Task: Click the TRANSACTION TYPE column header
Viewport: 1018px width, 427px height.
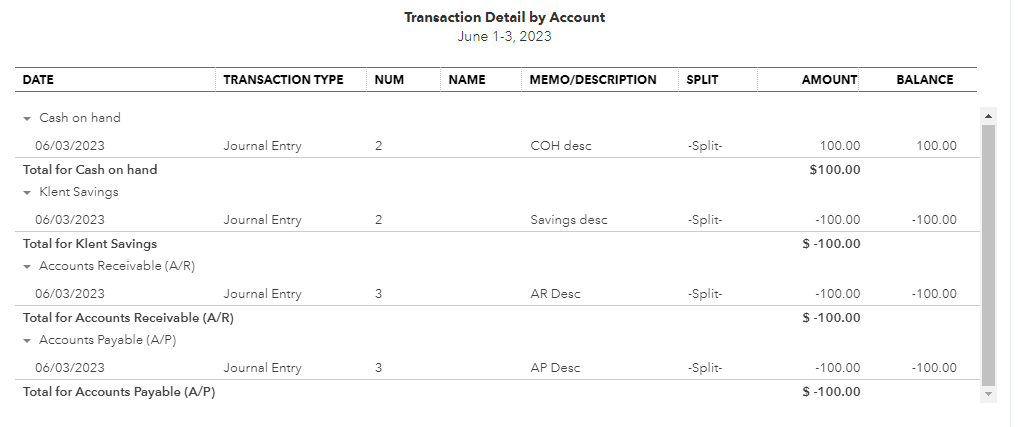Action: tap(283, 80)
